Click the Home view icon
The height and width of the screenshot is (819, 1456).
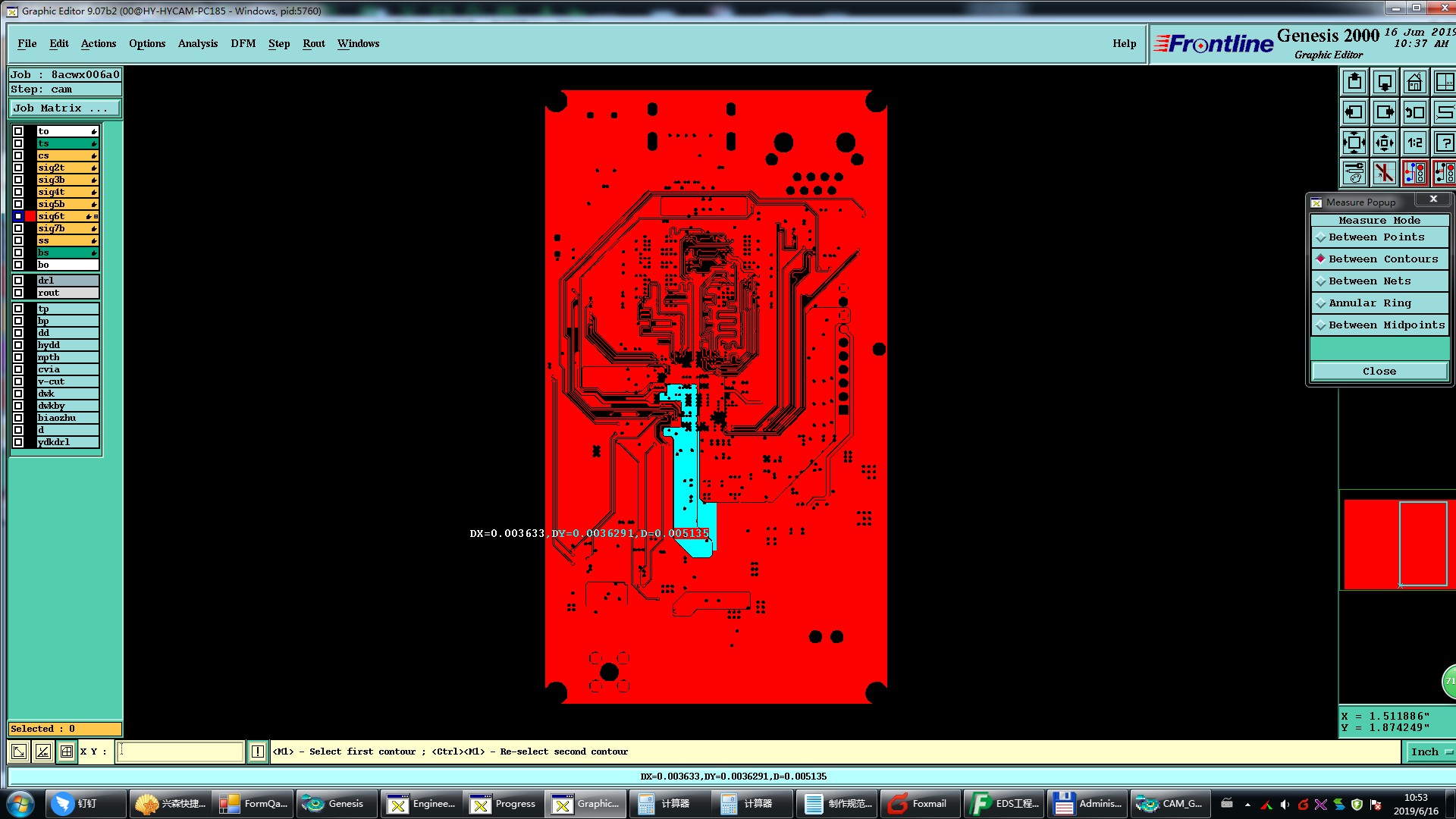pyautogui.click(x=1414, y=82)
